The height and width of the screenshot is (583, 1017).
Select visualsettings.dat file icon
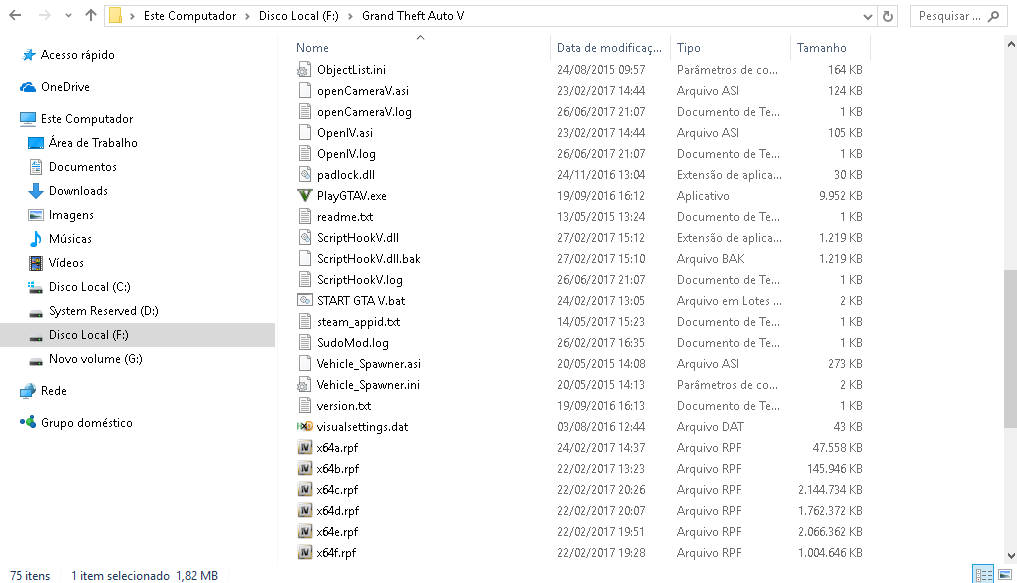pyautogui.click(x=304, y=427)
